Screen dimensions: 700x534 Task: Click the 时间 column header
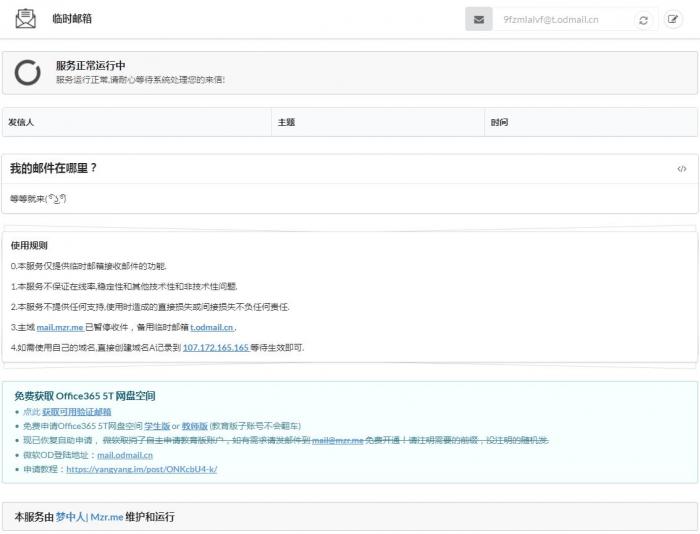coord(499,122)
